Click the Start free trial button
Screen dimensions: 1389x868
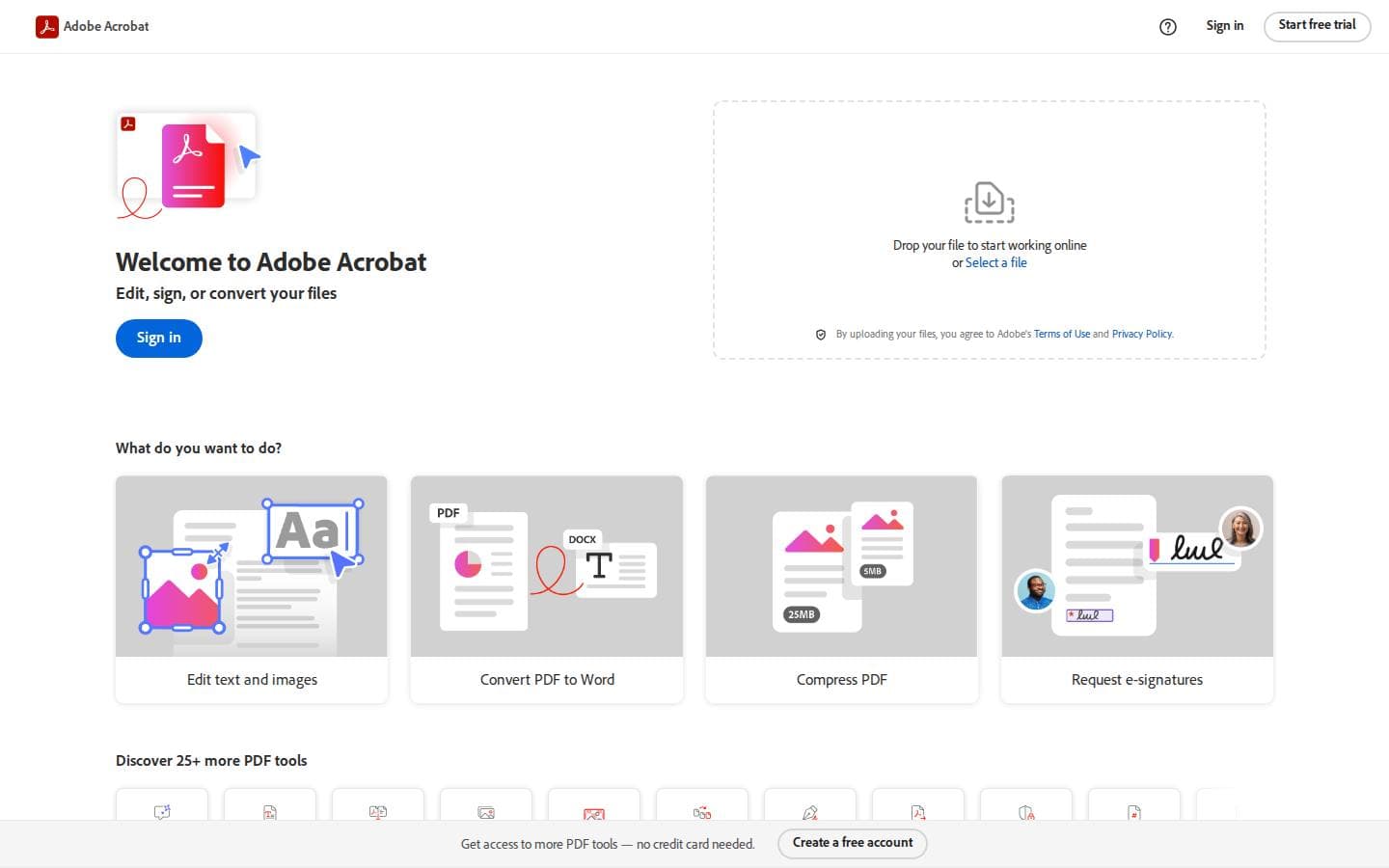(x=1317, y=26)
